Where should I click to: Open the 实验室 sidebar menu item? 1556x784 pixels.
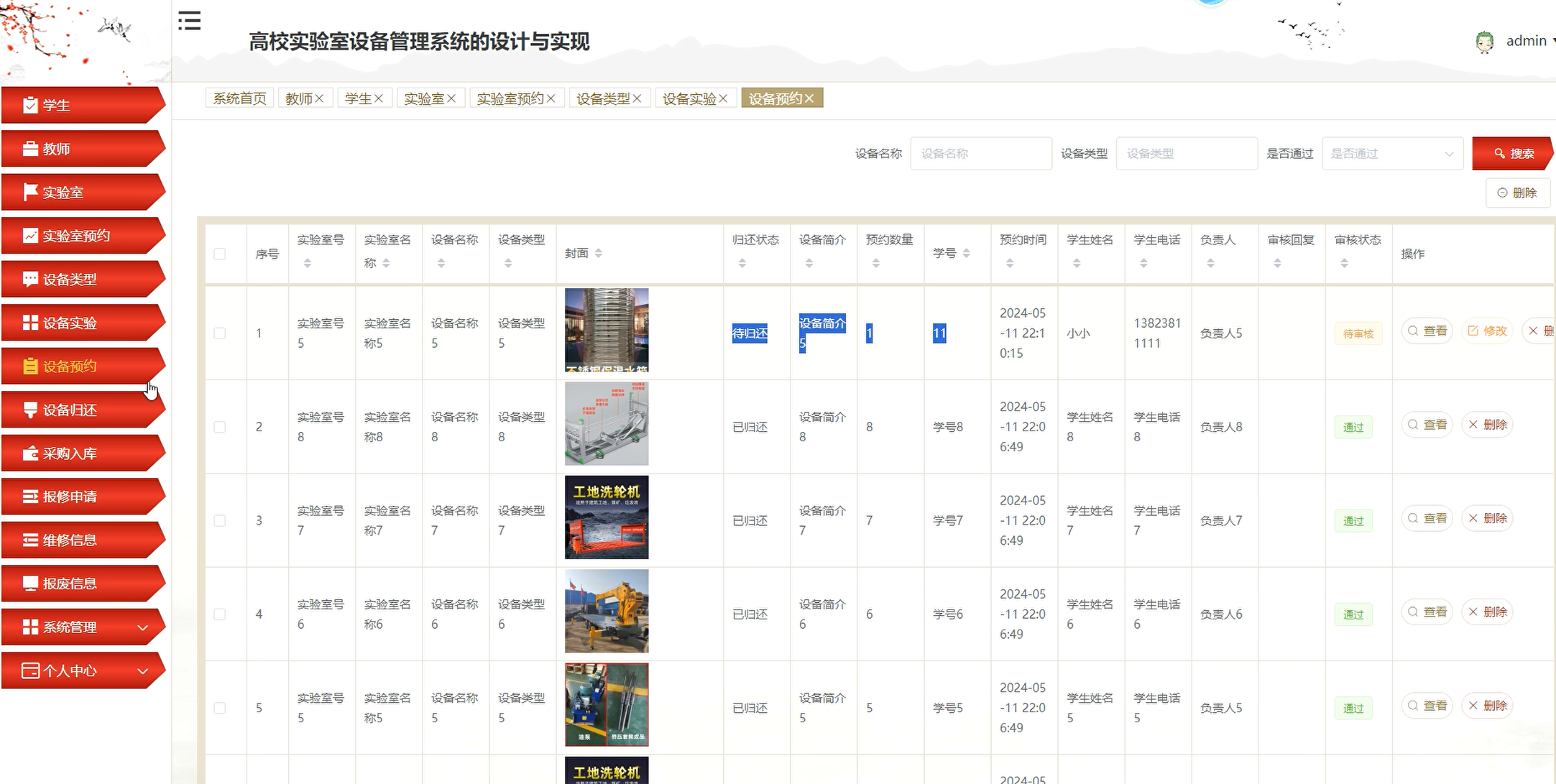(x=83, y=193)
